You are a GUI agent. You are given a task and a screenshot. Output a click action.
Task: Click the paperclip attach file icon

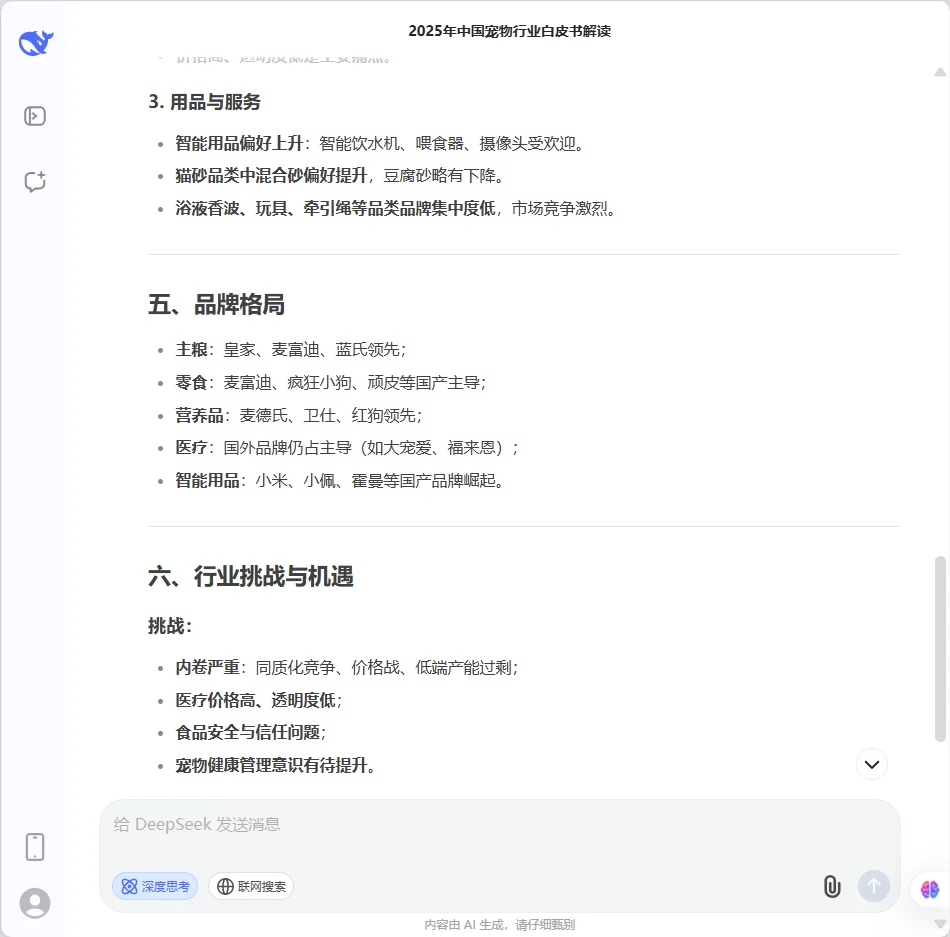(x=832, y=886)
